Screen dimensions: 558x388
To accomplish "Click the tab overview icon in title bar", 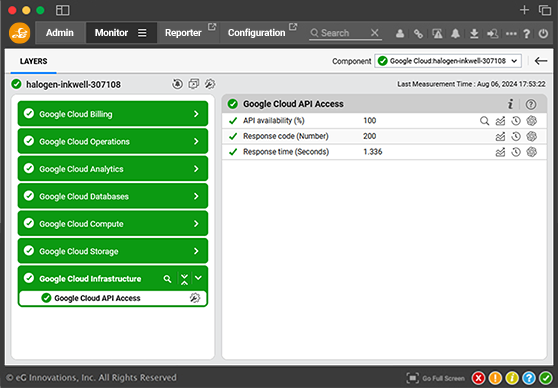I will 544,10.
